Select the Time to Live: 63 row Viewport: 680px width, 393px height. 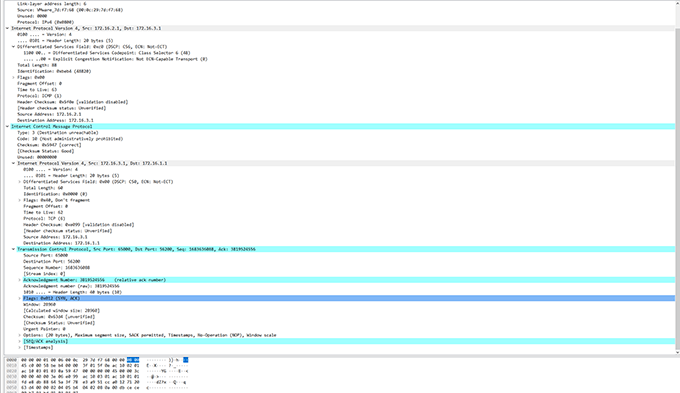(37, 90)
